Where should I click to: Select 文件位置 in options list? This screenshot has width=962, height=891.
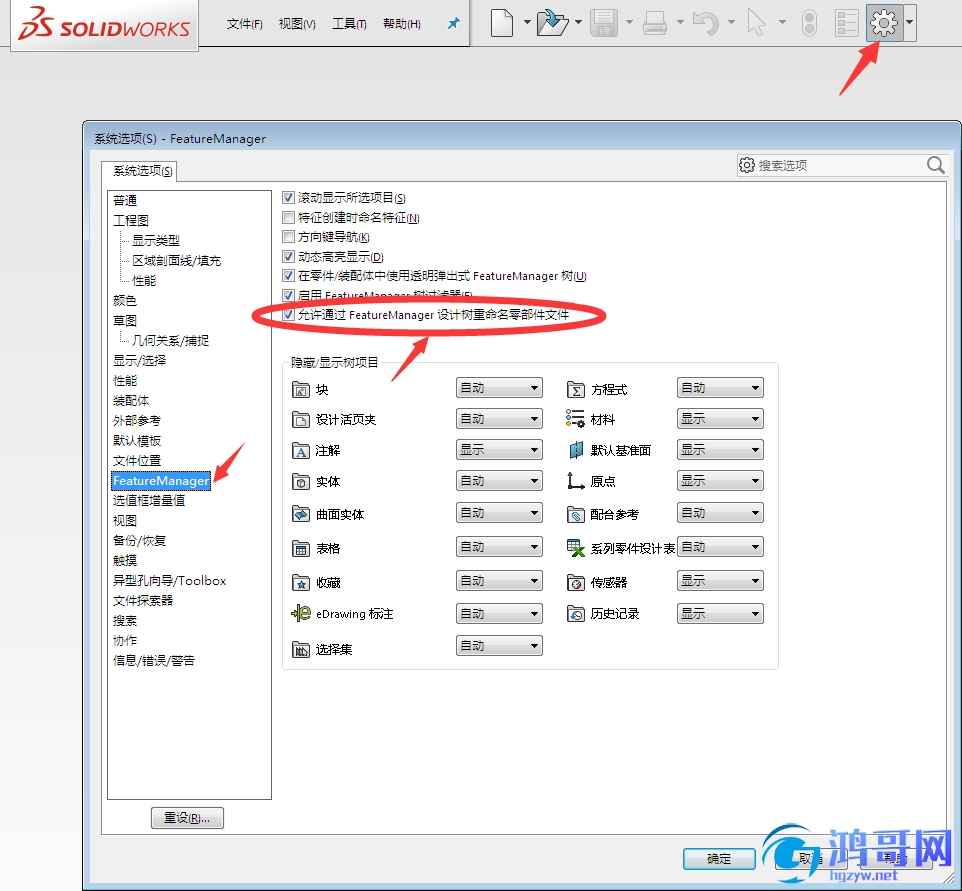pos(137,460)
